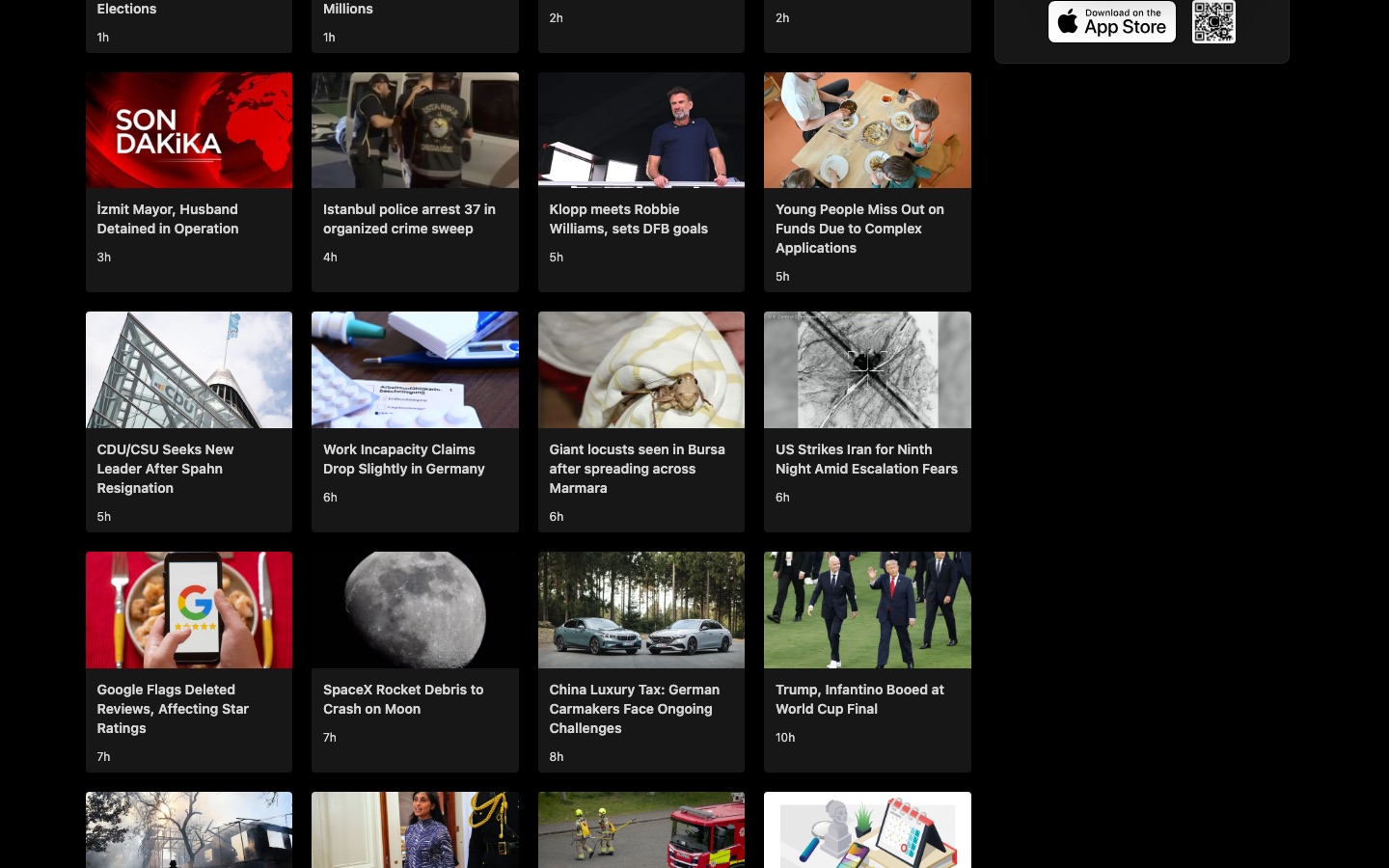The image size is (1389, 868).
Task: Click the moon photograph thumbnail
Action: pyautogui.click(x=415, y=610)
